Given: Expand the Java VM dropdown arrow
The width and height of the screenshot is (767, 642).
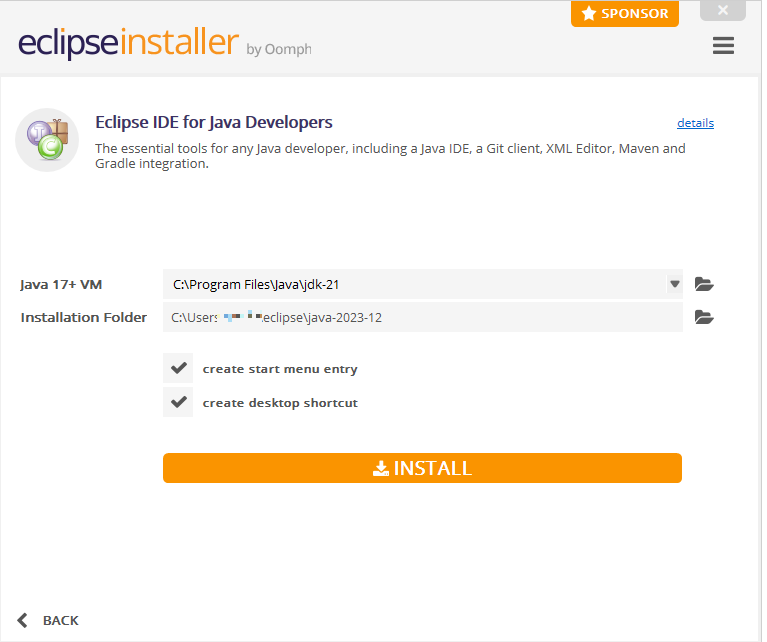Looking at the screenshot, I should 675,284.
